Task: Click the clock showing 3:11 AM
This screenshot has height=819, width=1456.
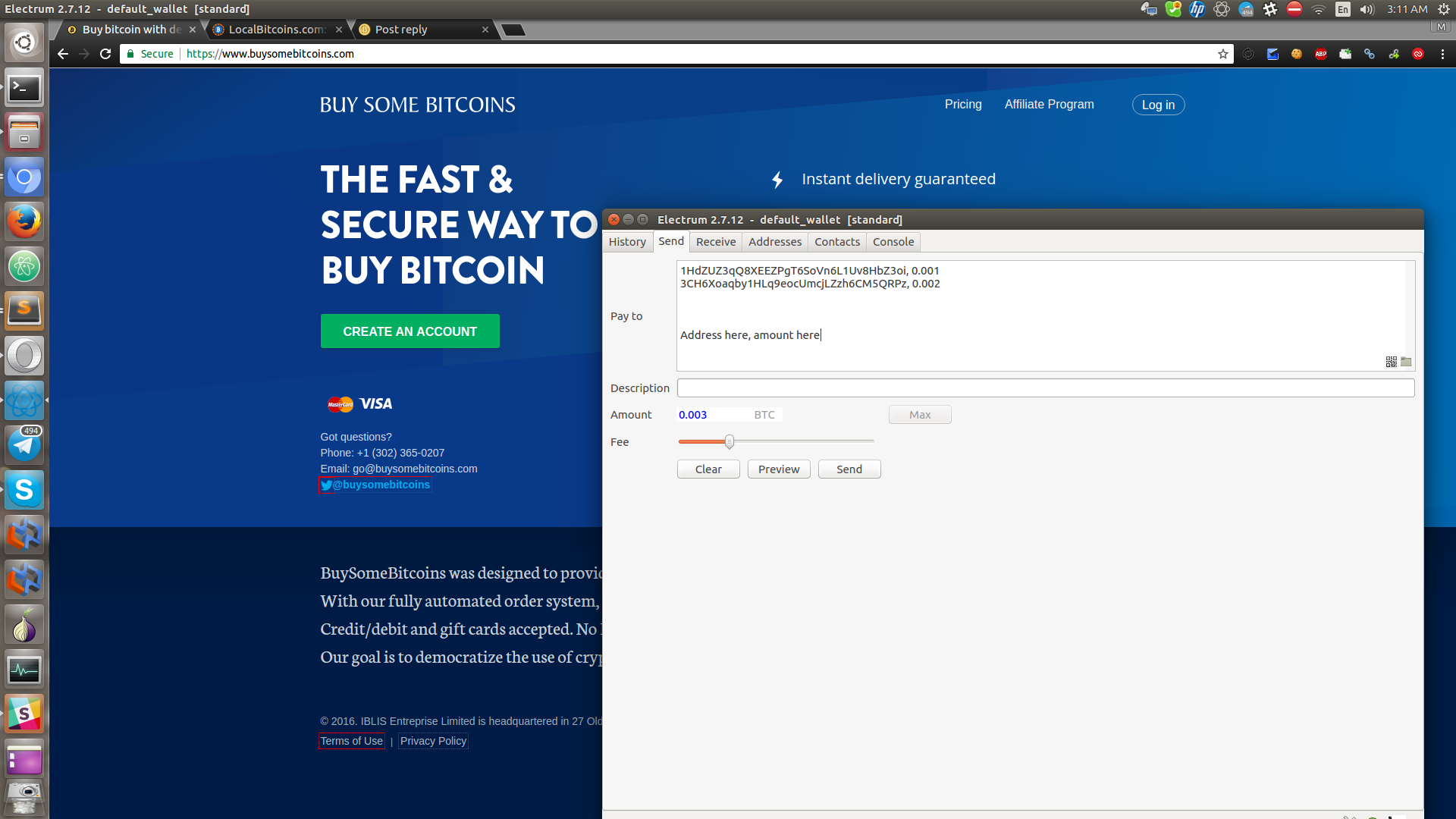Action: (x=1407, y=9)
